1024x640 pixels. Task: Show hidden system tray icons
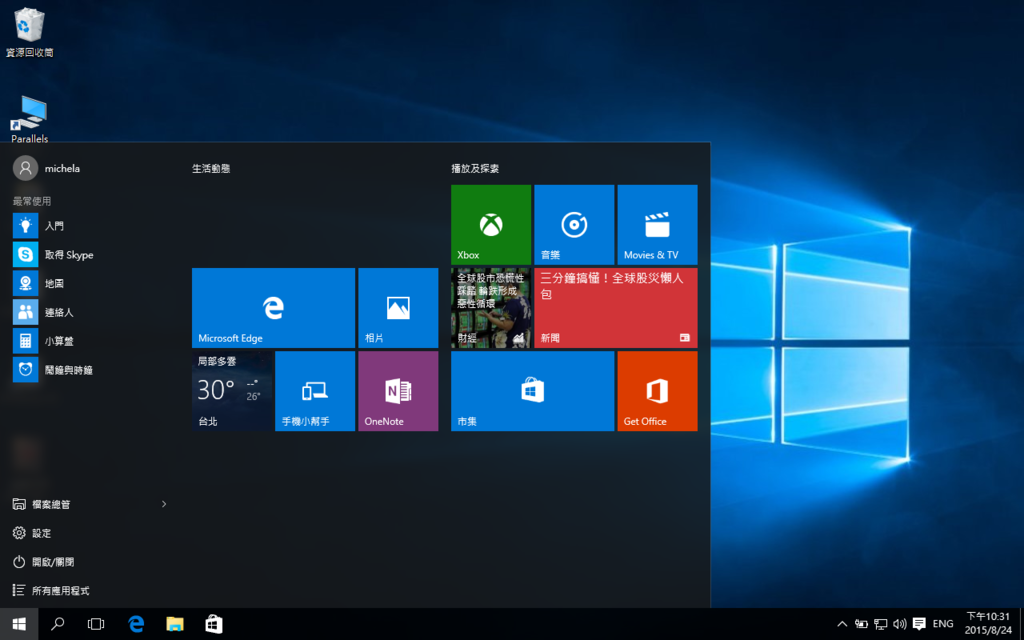842,624
